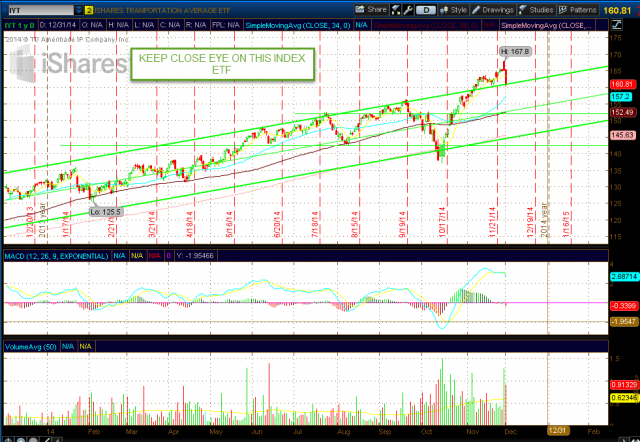Click the FPL: N/A readout
640x442 pixels.
click(226, 25)
